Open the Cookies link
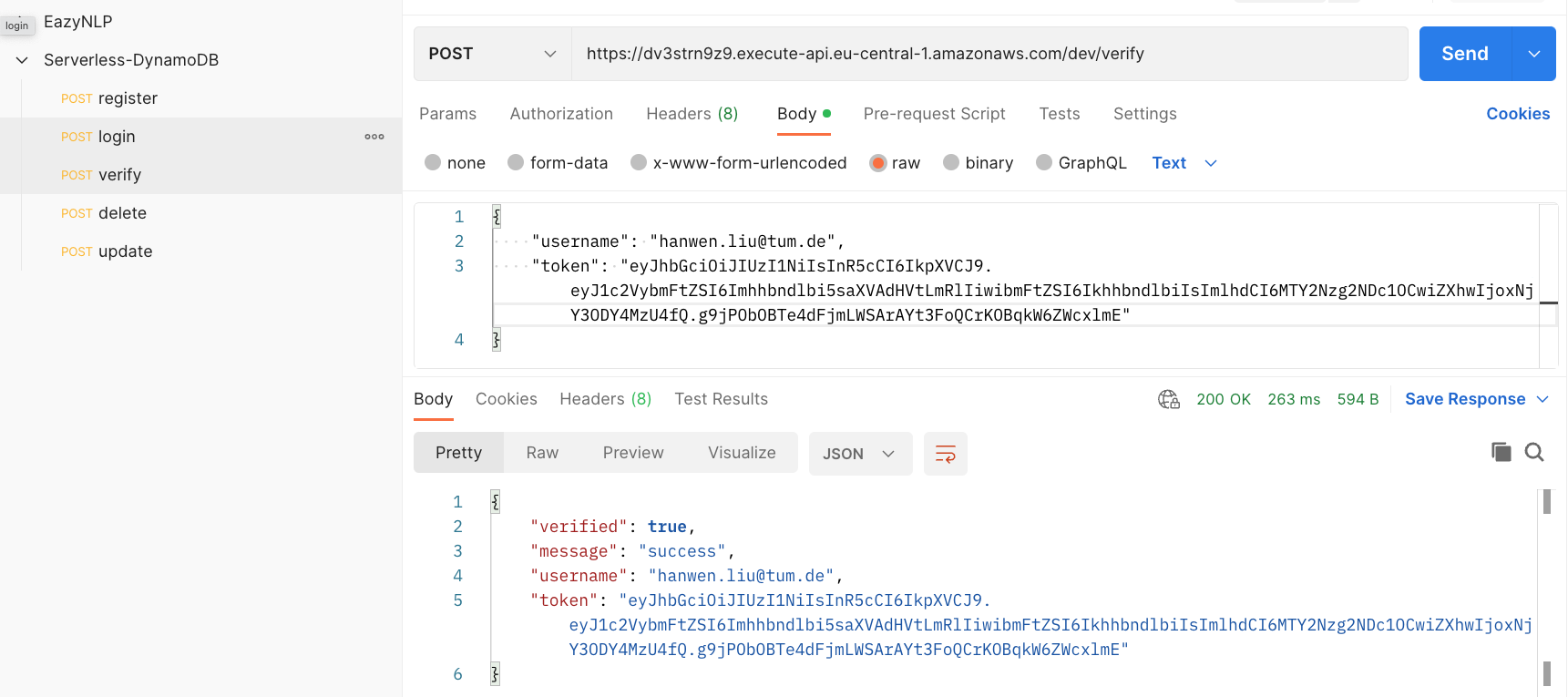Image resolution: width=1568 pixels, height=697 pixels. pos(1518,114)
